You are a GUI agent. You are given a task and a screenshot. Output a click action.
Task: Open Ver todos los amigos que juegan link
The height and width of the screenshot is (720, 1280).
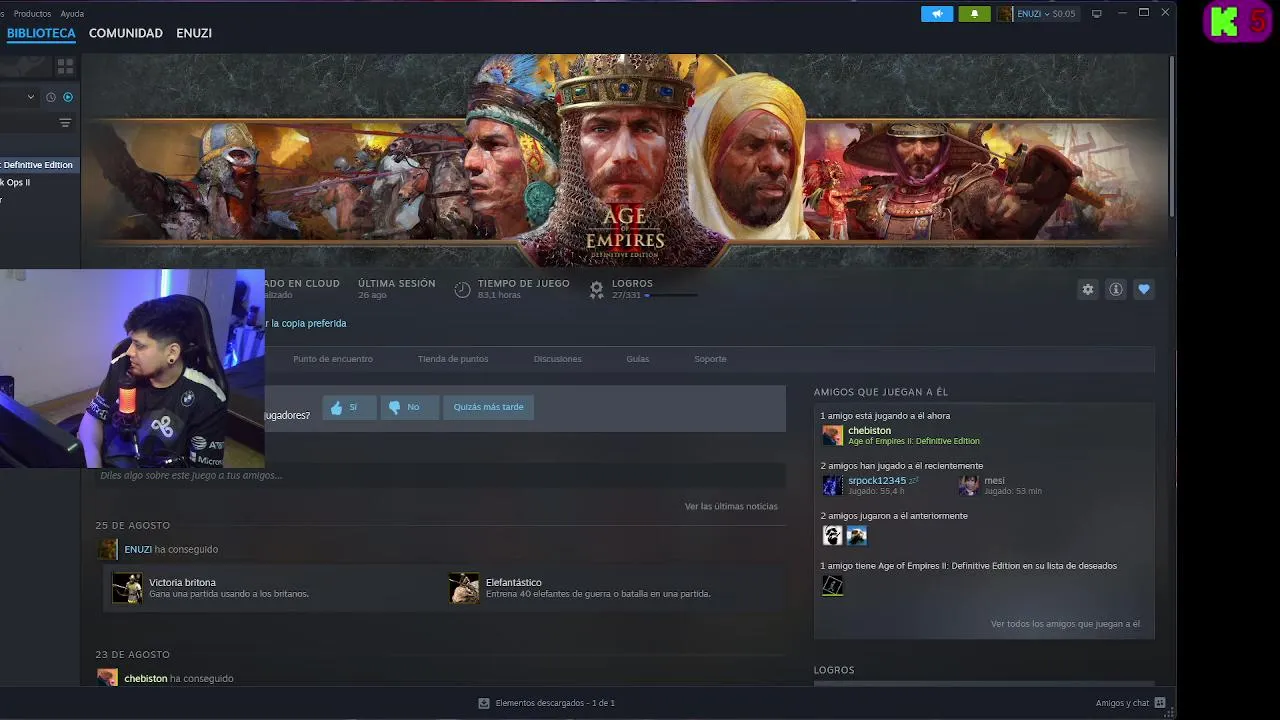(1065, 624)
